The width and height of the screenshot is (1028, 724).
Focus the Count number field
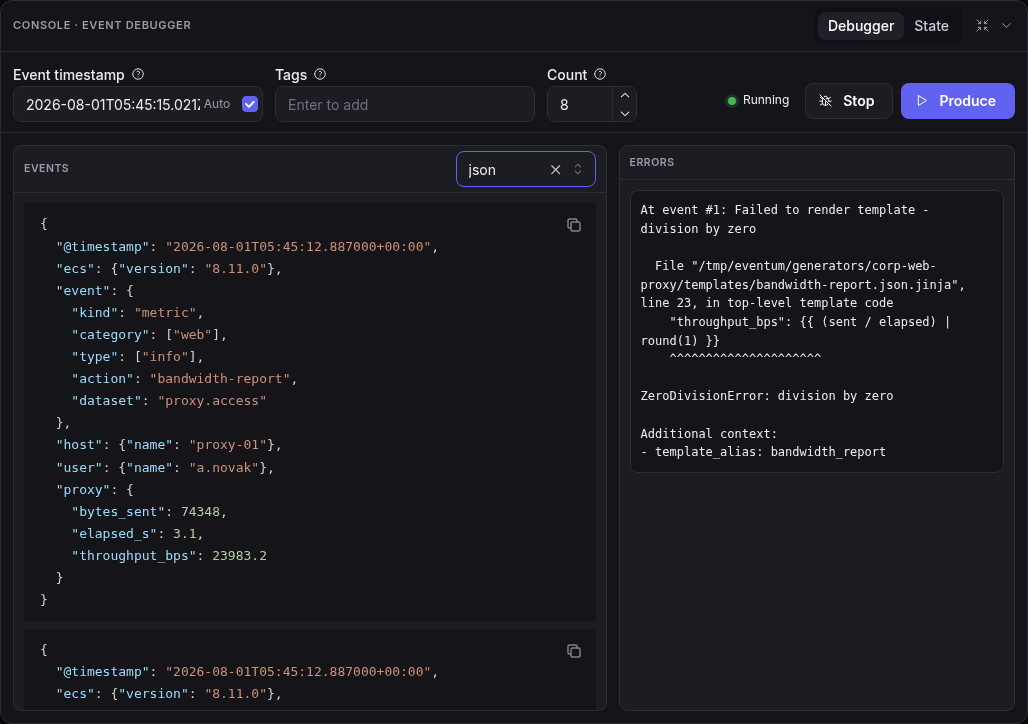[580, 104]
